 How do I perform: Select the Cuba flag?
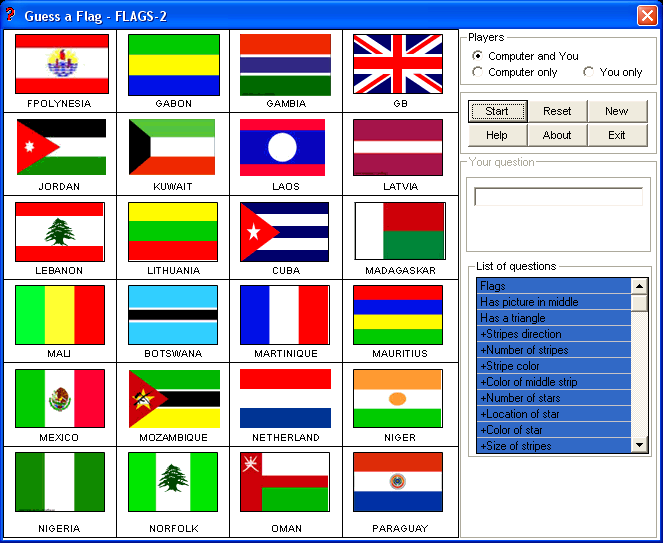coord(284,232)
